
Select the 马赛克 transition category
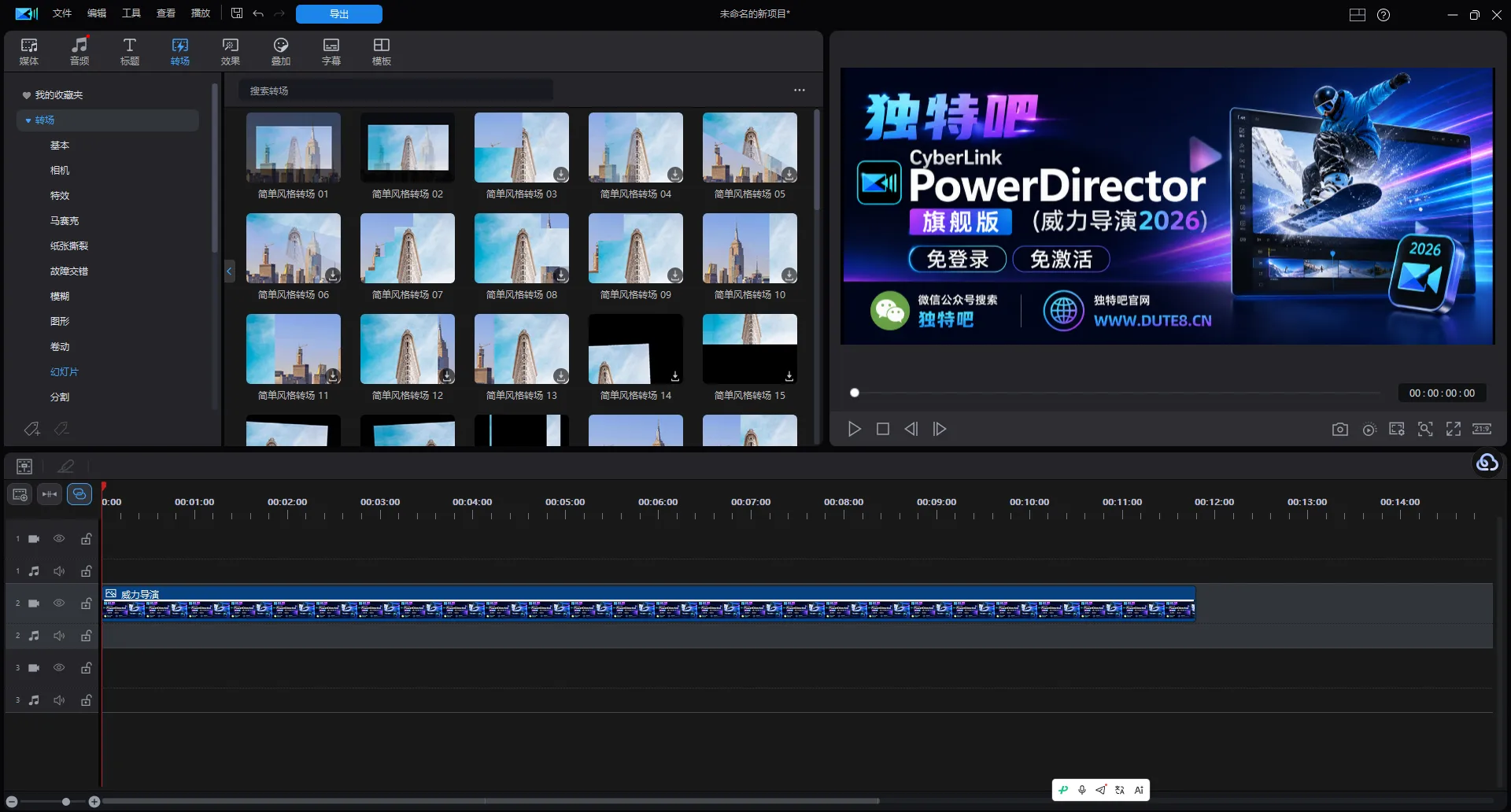pyautogui.click(x=65, y=221)
